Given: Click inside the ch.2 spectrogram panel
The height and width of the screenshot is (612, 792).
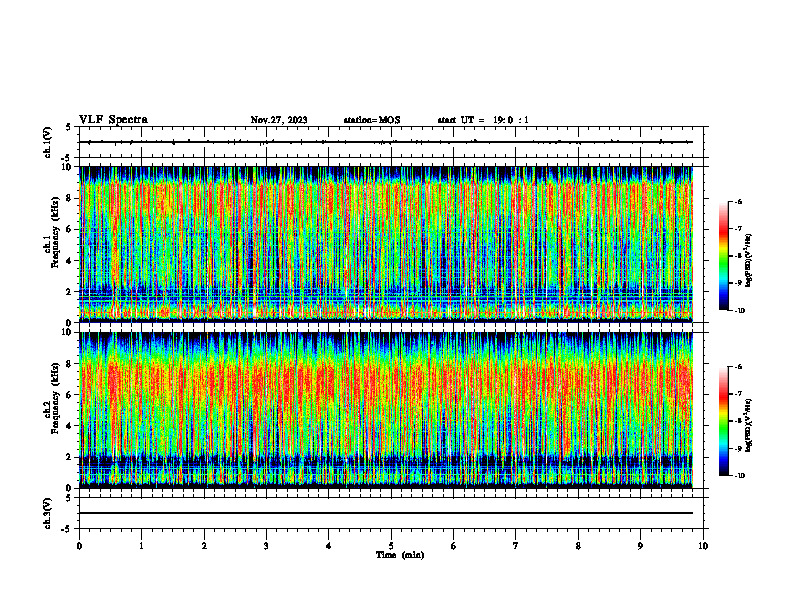Looking at the screenshot, I should click(386, 410).
